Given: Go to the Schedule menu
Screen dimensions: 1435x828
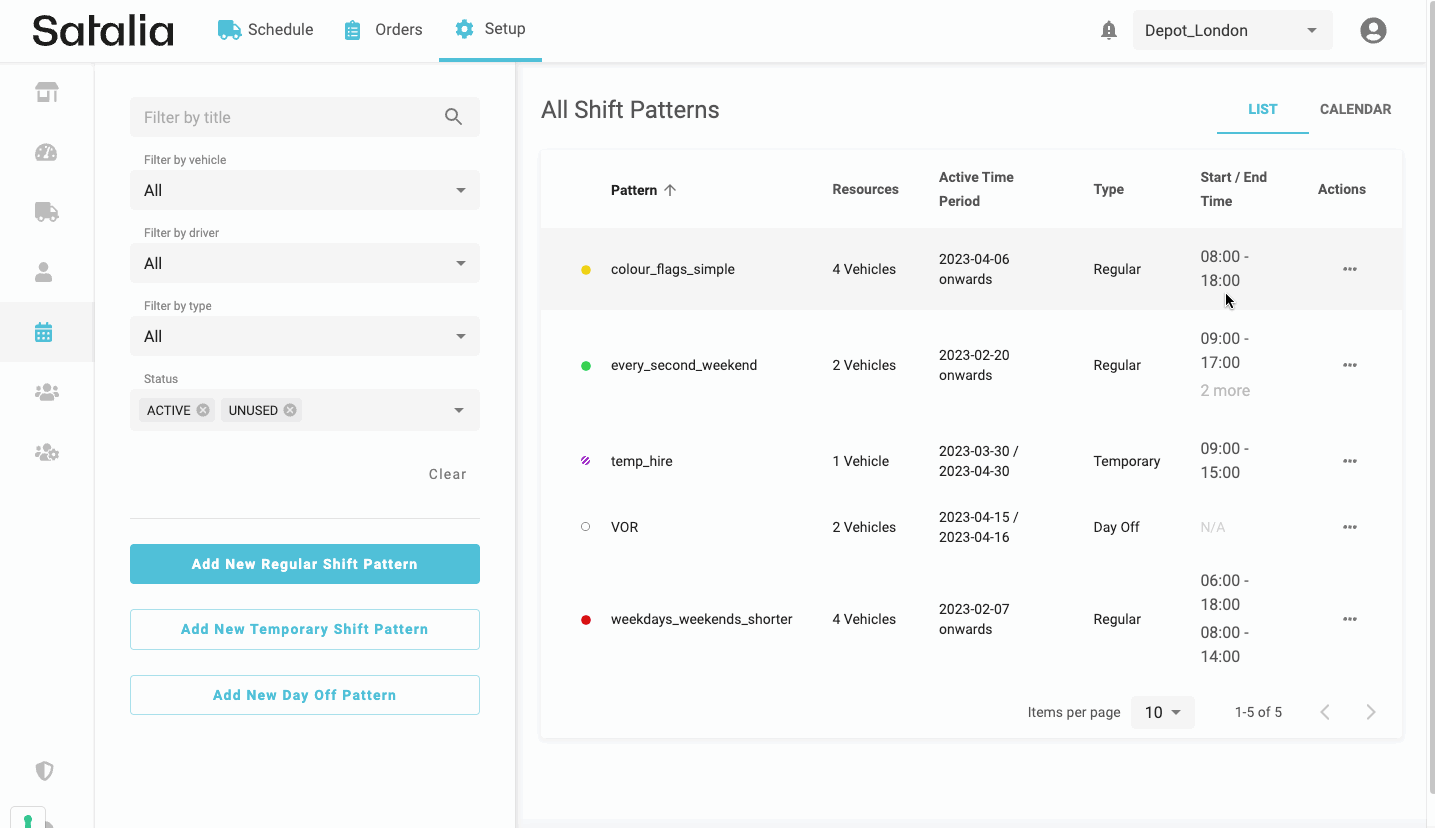Looking at the screenshot, I should (266, 30).
